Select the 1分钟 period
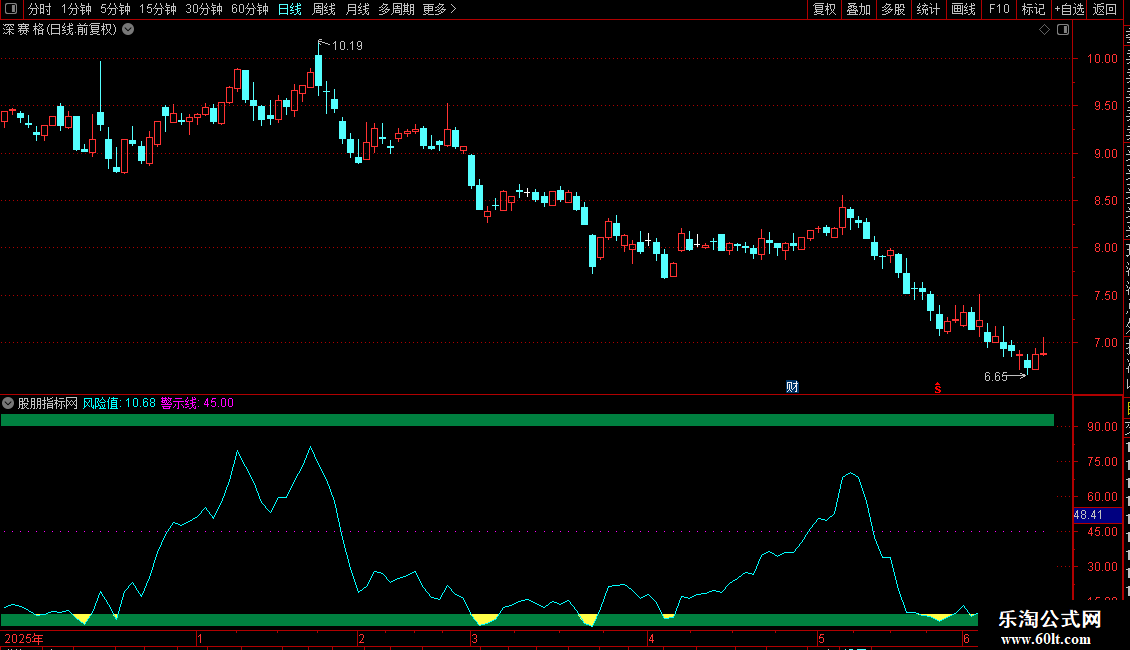This screenshot has height=650, width=1130. coord(76,9)
